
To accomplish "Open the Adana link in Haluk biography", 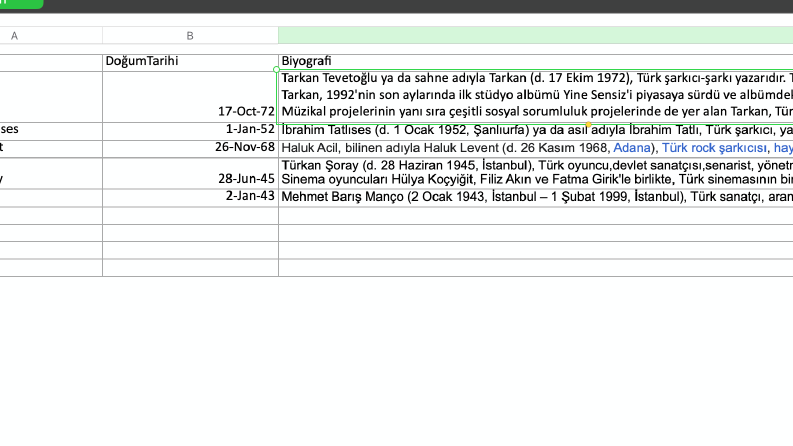I will (x=632, y=148).
